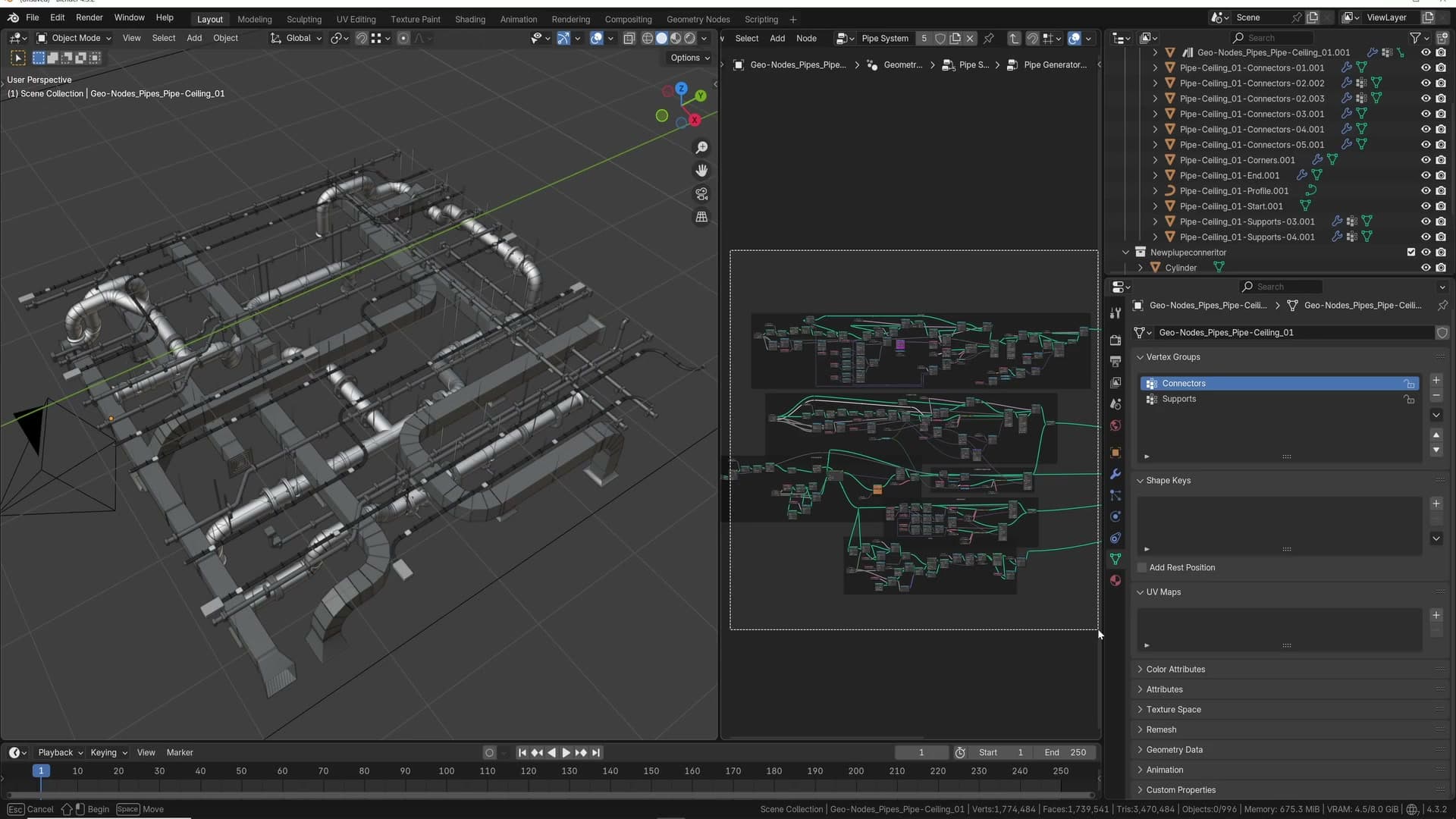Screen dimensions: 1456x819
Task: Select material preview viewport shading
Action: pyautogui.click(x=675, y=38)
